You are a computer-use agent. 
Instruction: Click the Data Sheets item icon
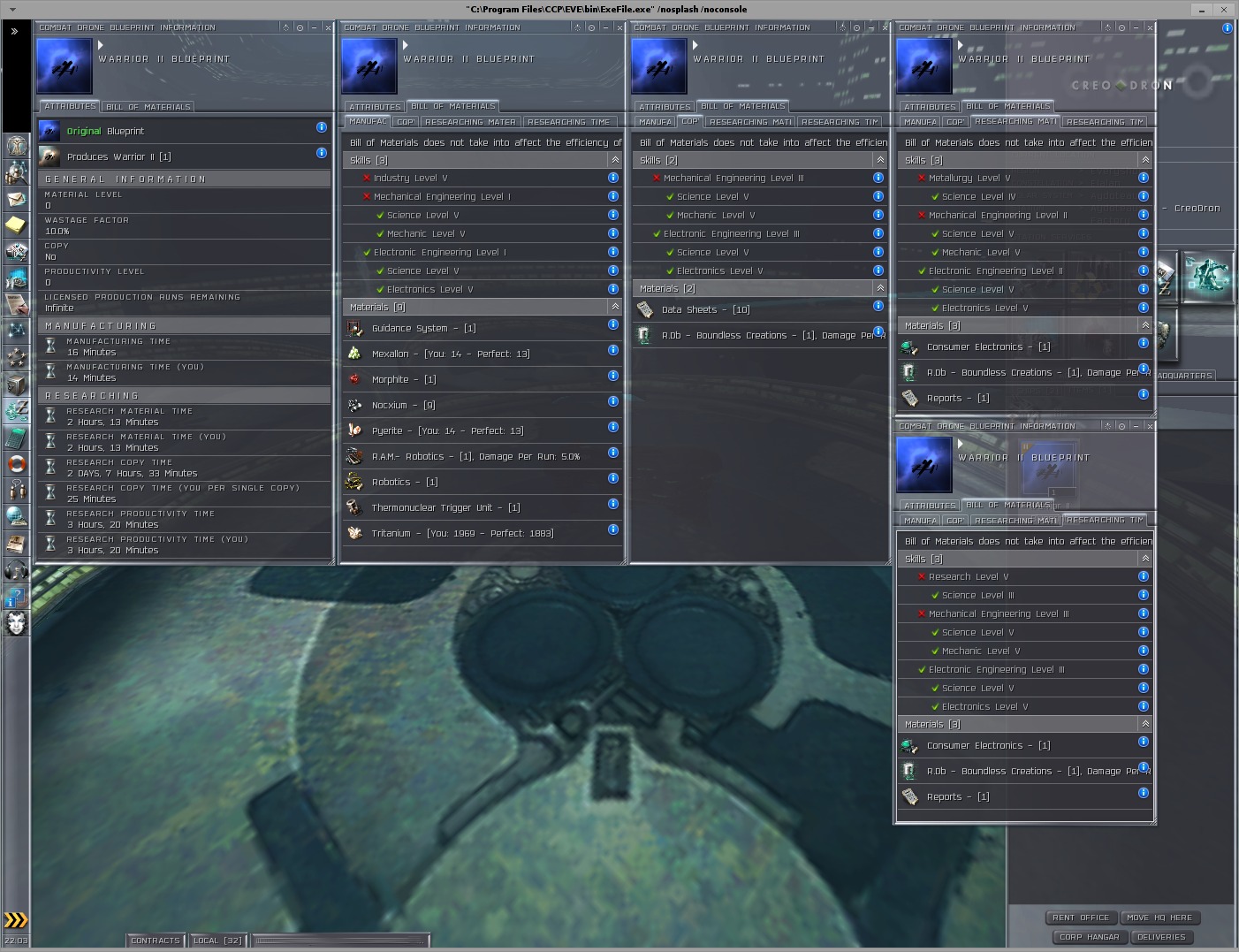point(645,309)
